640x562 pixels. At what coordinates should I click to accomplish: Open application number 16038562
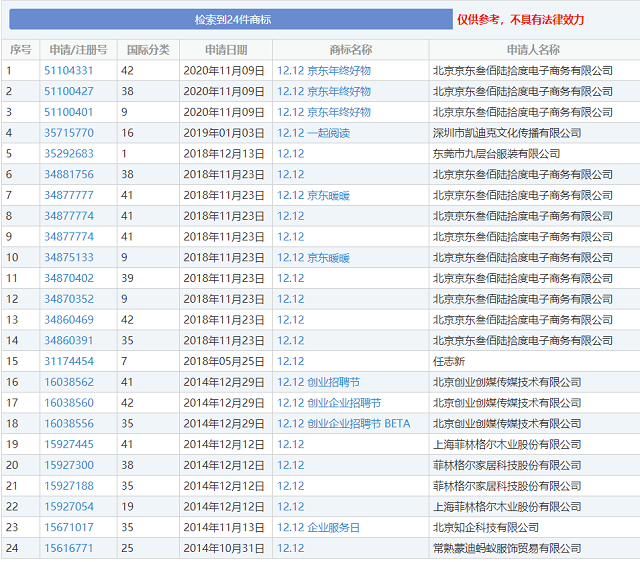click(69, 382)
